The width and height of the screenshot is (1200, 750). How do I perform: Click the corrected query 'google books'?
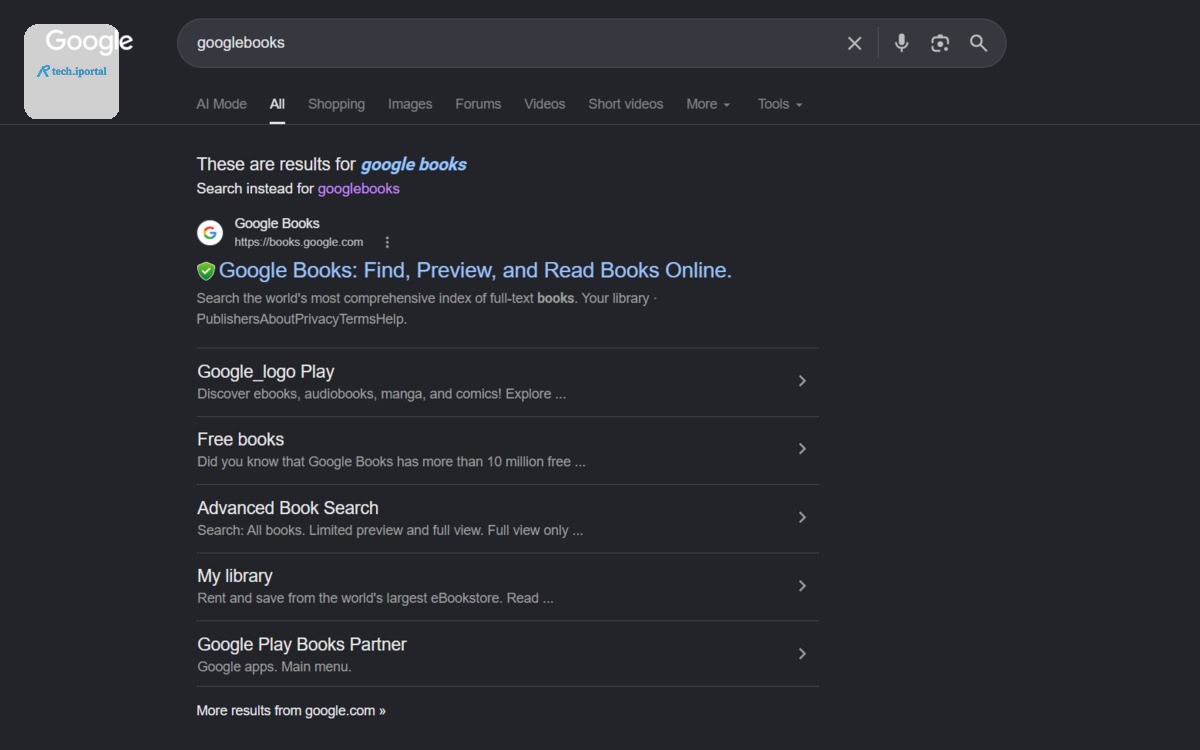point(413,164)
